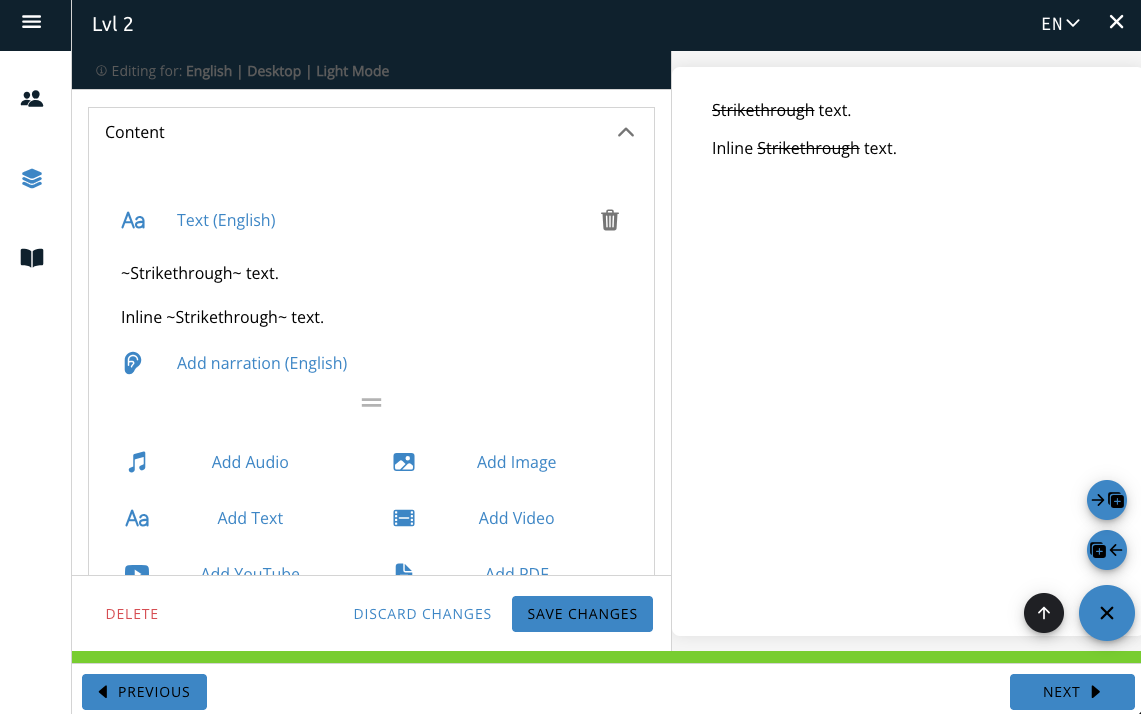The width and height of the screenshot is (1141, 714).
Task: Click the ear narration icon
Action: pyautogui.click(x=133, y=363)
